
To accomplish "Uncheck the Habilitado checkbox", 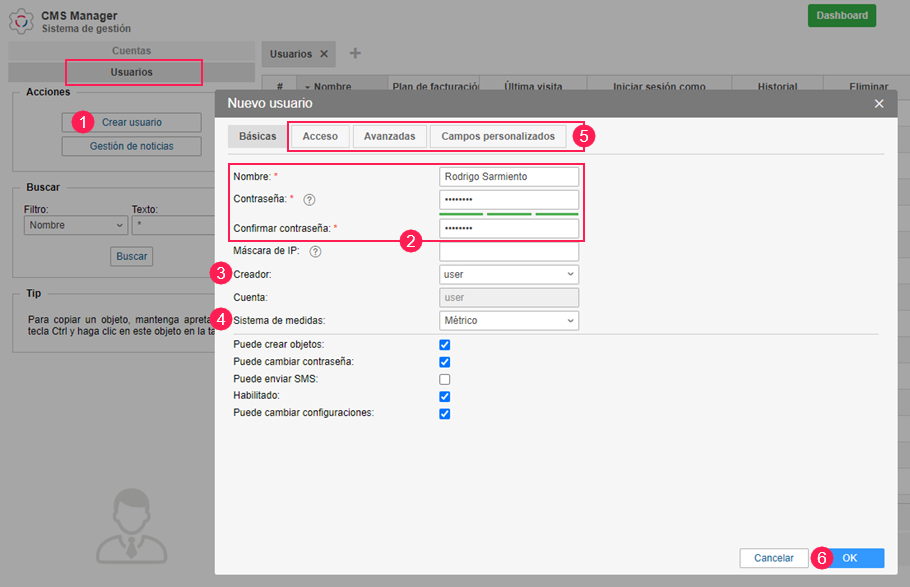I will 445,396.
